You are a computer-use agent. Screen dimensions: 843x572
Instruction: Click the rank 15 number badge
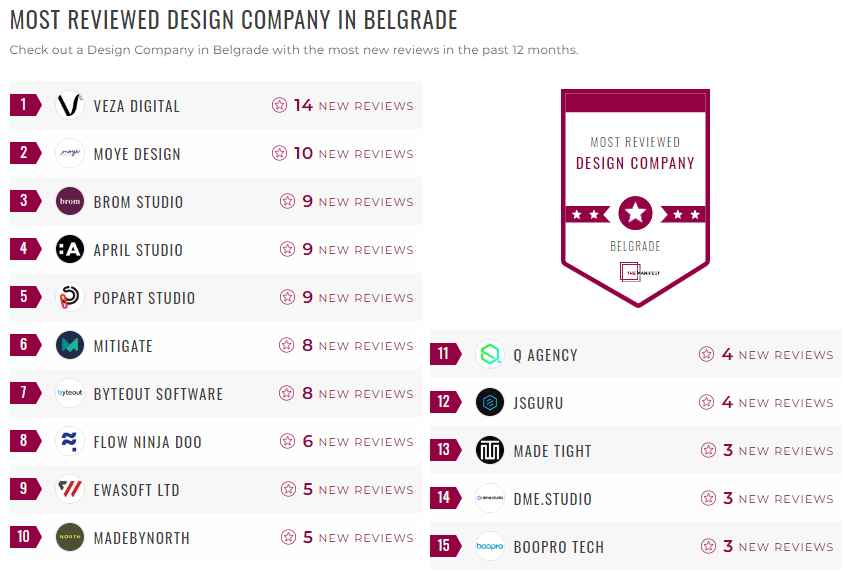[x=444, y=547]
